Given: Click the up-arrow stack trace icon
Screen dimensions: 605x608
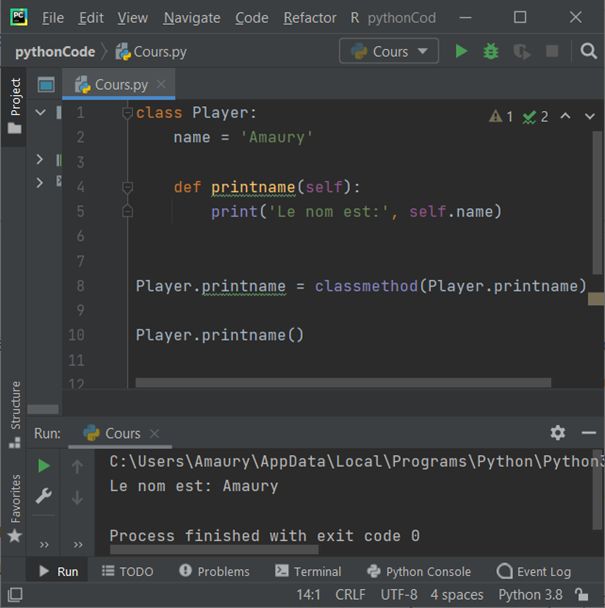Looking at the screenshot, I should click(x=77, y=466).
